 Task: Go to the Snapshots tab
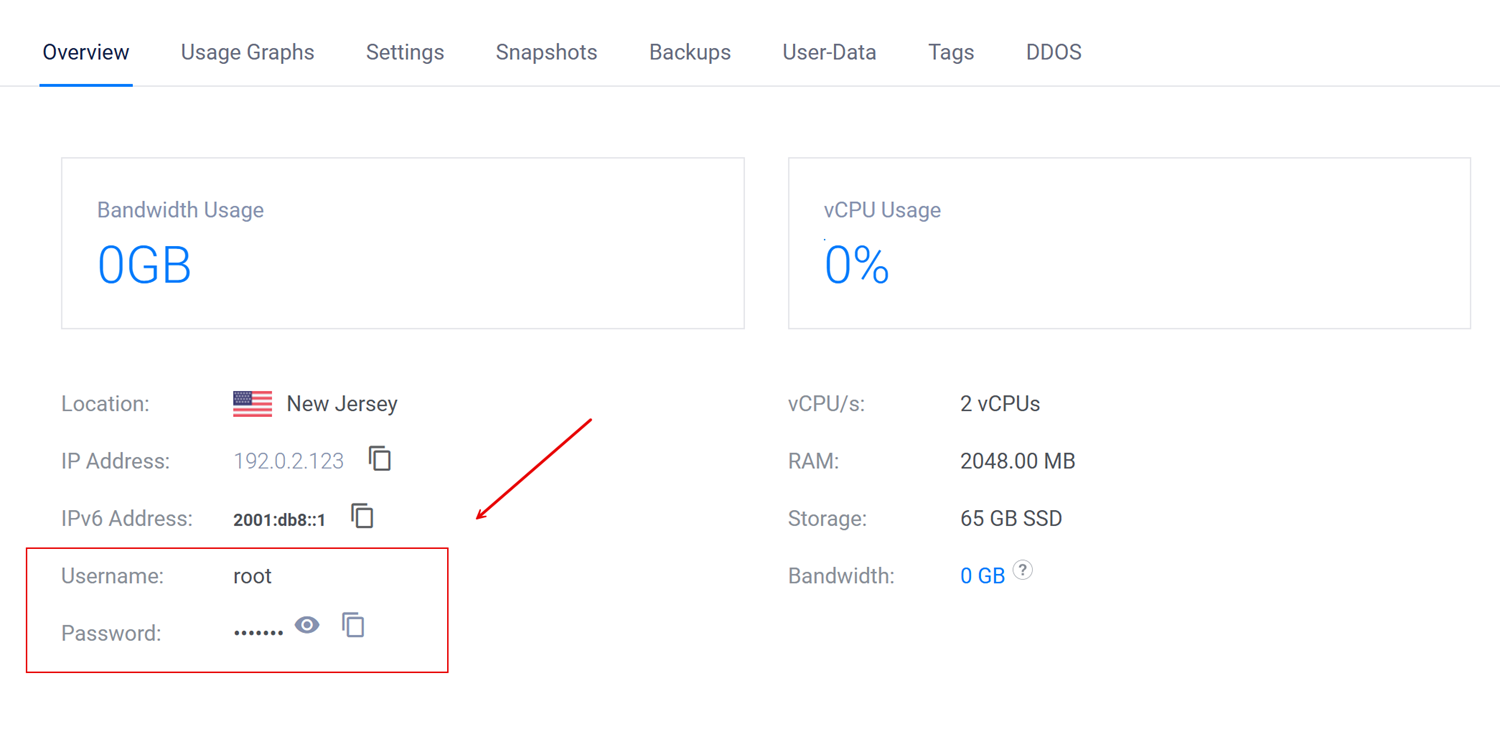click(x=546, y=52)
